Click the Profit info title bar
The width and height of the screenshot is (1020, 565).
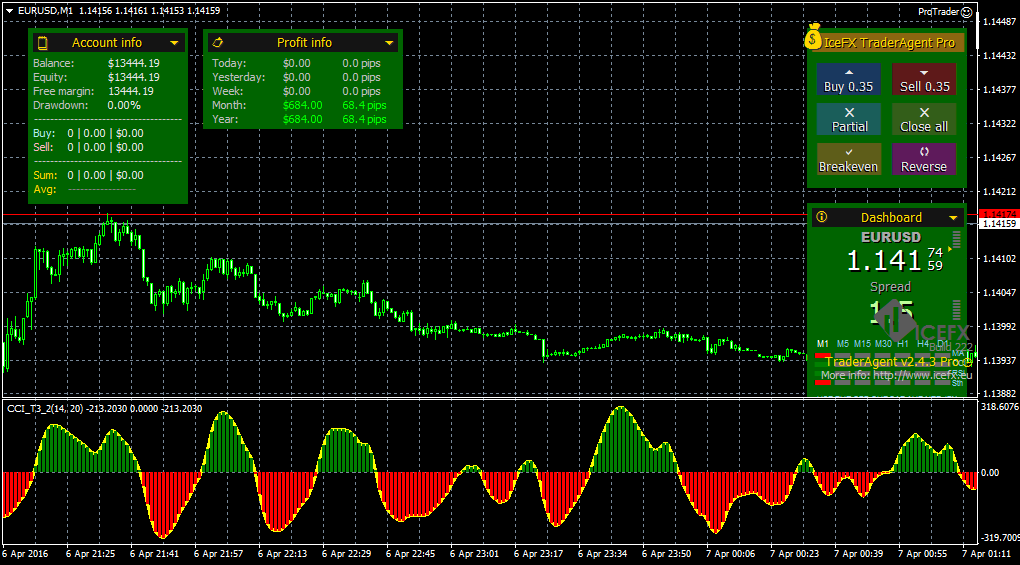point(303,43)
